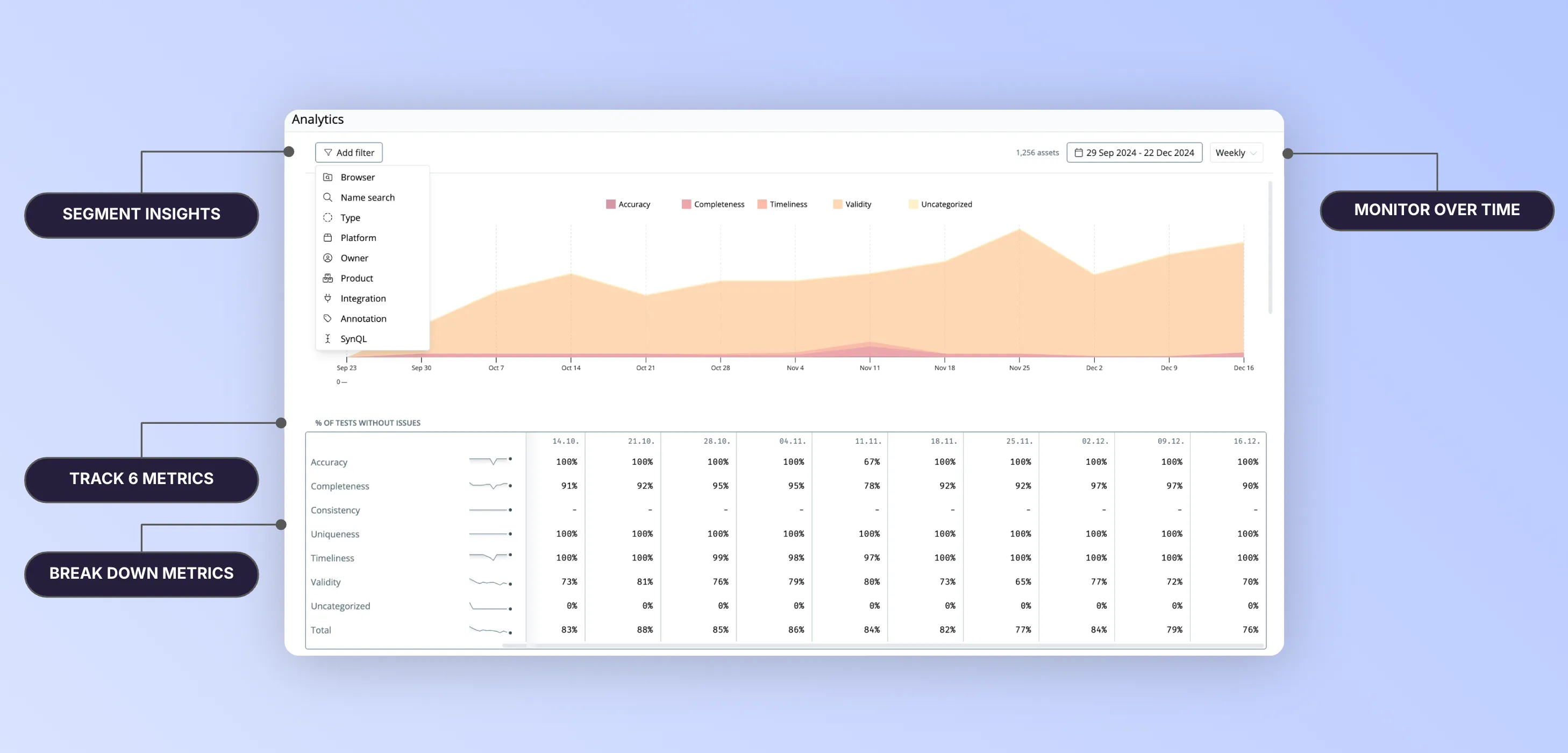Click the Platform filter icon

(x=327, y=237)
